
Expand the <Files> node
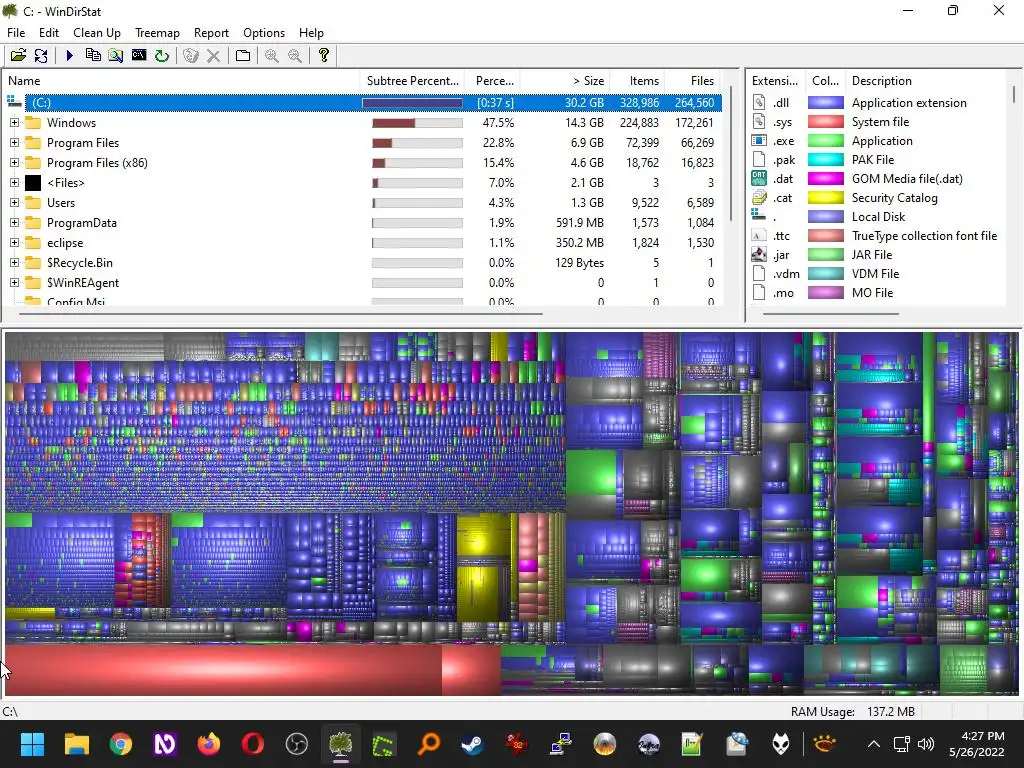pos(14,183)
